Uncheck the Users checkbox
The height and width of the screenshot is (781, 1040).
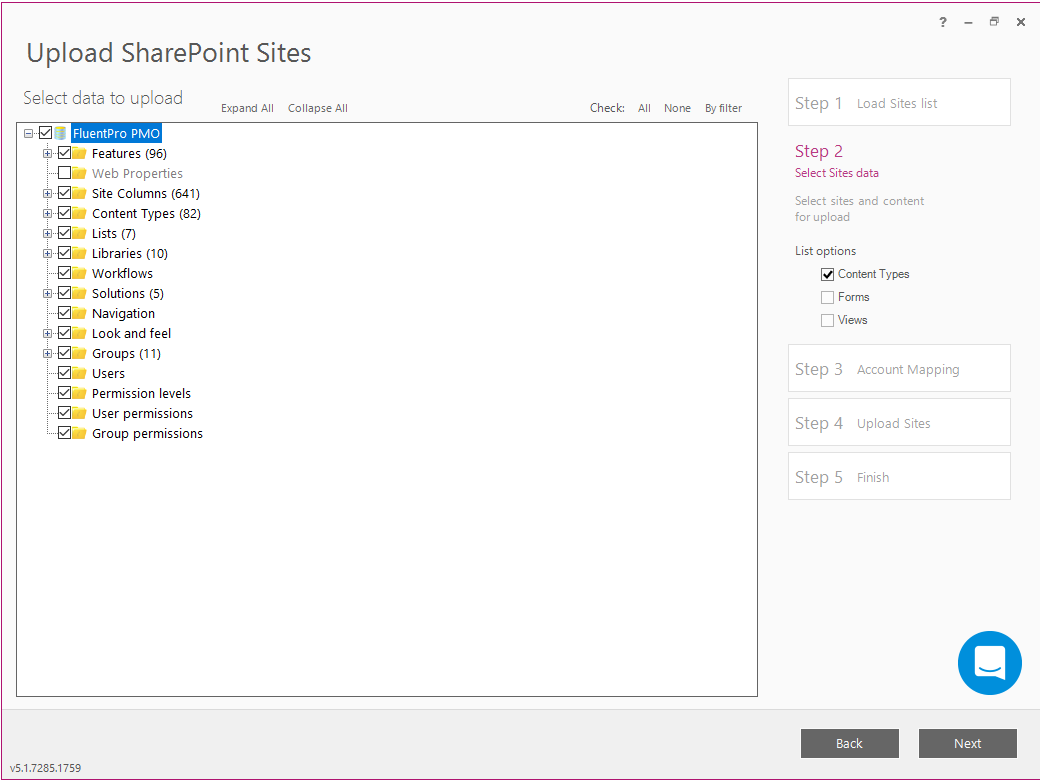click(x=64, y=373)
